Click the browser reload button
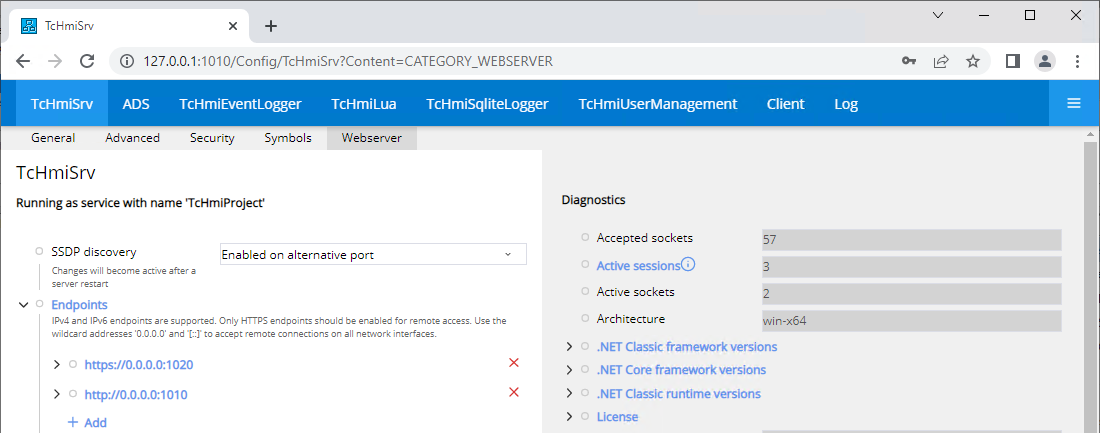Image resolution: width=1100 pixels, height=433 pixels. click(x=87, y=61)
